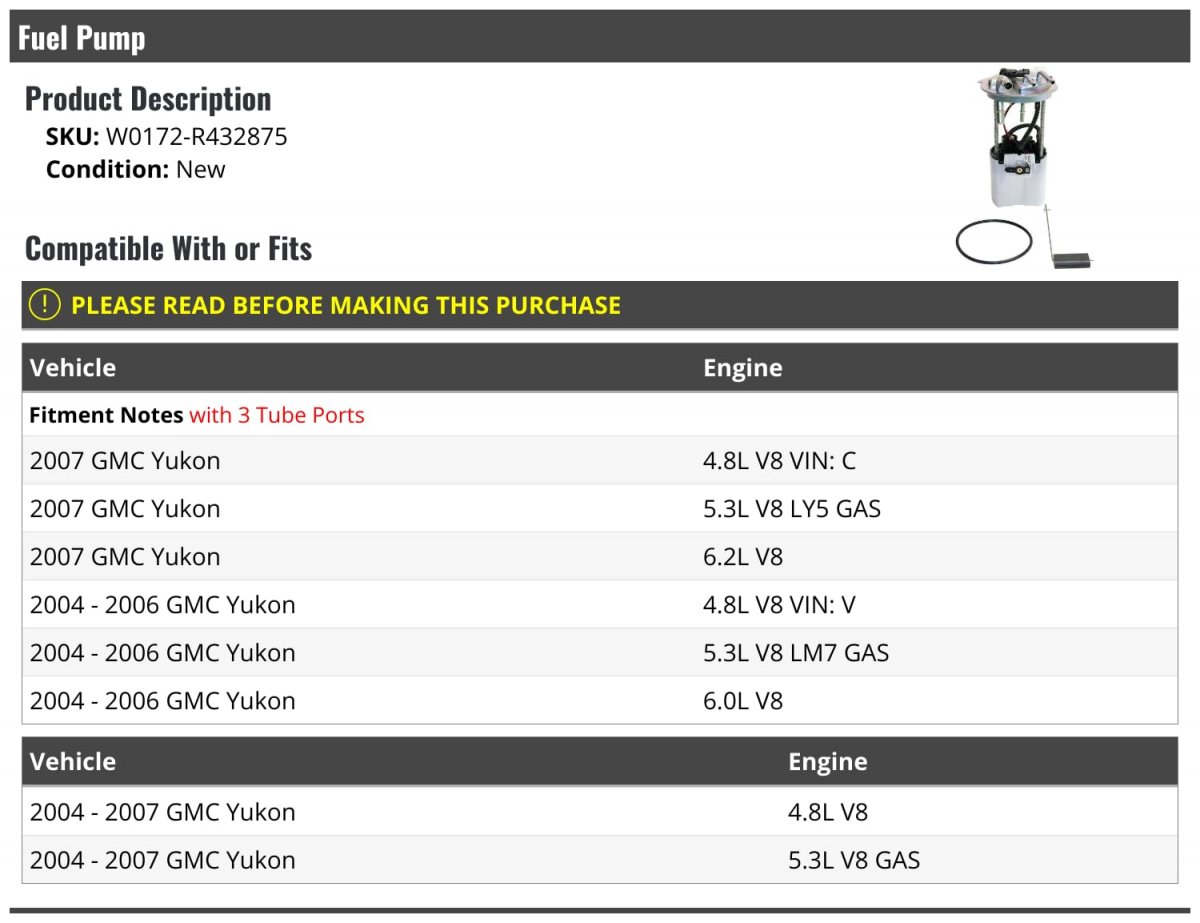The image size is (1200, 923).
Task: Click the Compatible With or Fits heading
Action: (168, 248)
